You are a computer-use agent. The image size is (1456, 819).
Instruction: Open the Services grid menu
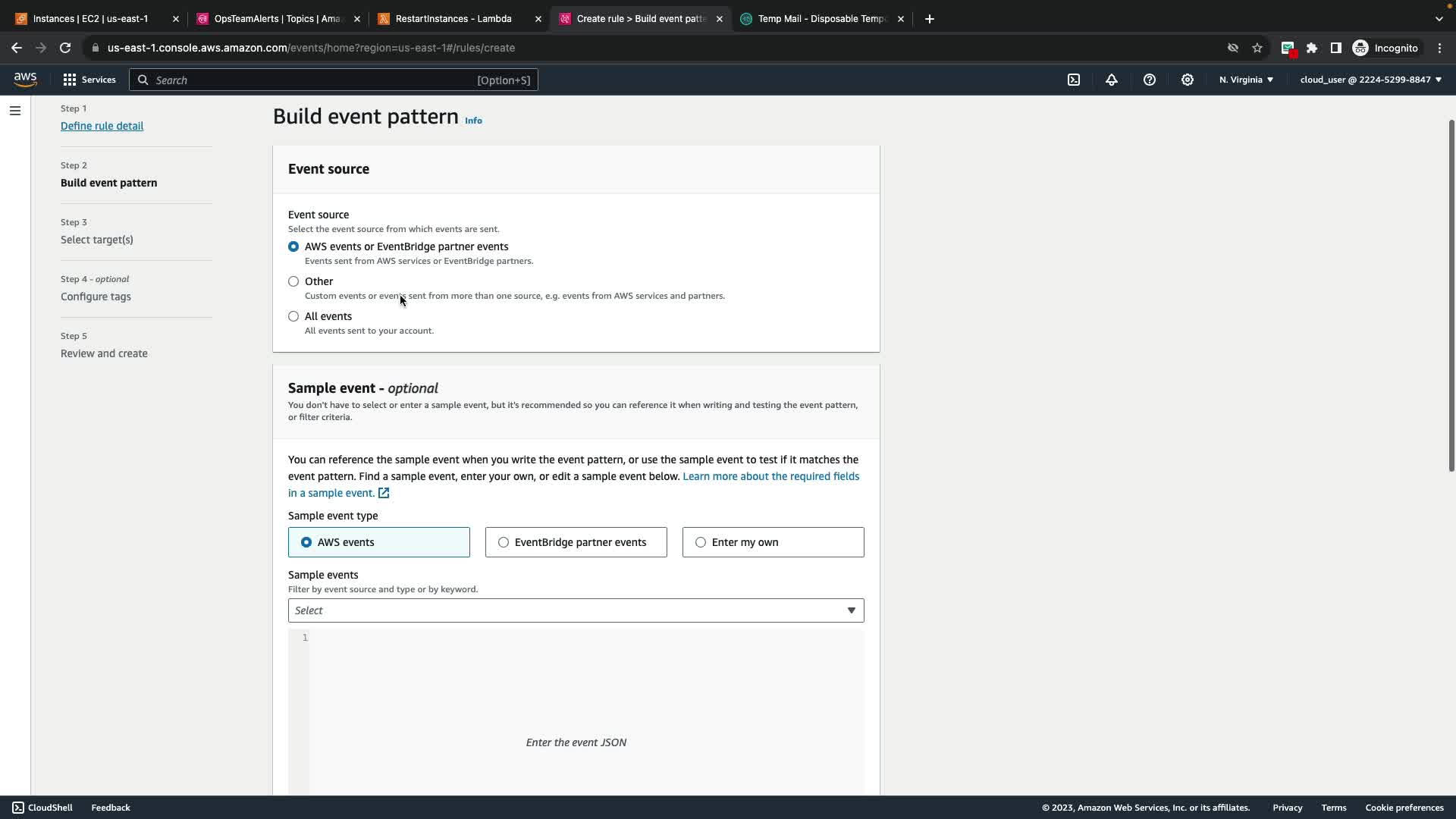point(89,80)
